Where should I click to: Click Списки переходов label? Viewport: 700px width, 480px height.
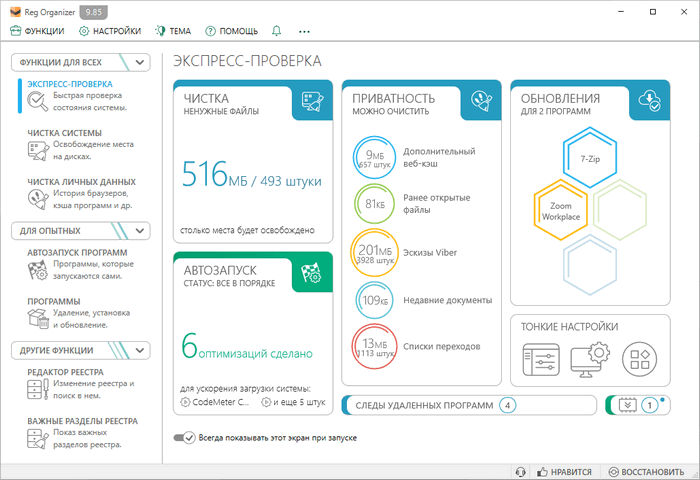pos(442,346)
